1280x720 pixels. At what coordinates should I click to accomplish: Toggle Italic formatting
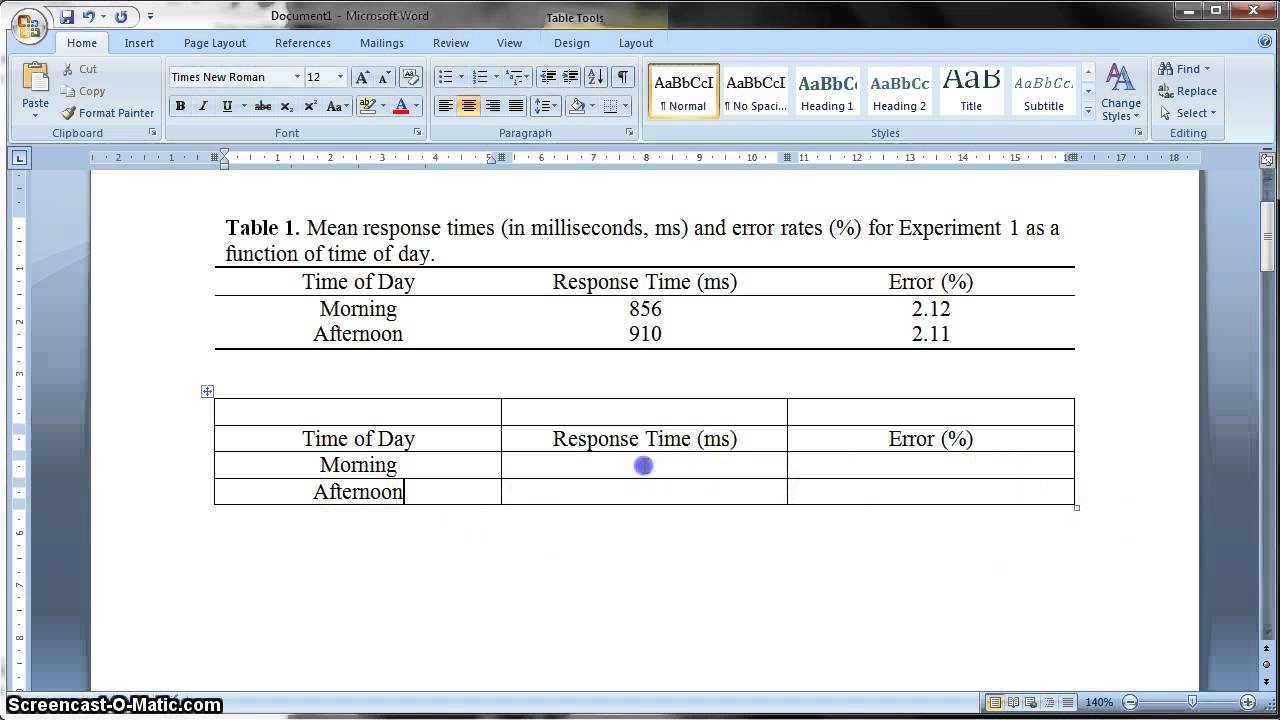[204, 106]
